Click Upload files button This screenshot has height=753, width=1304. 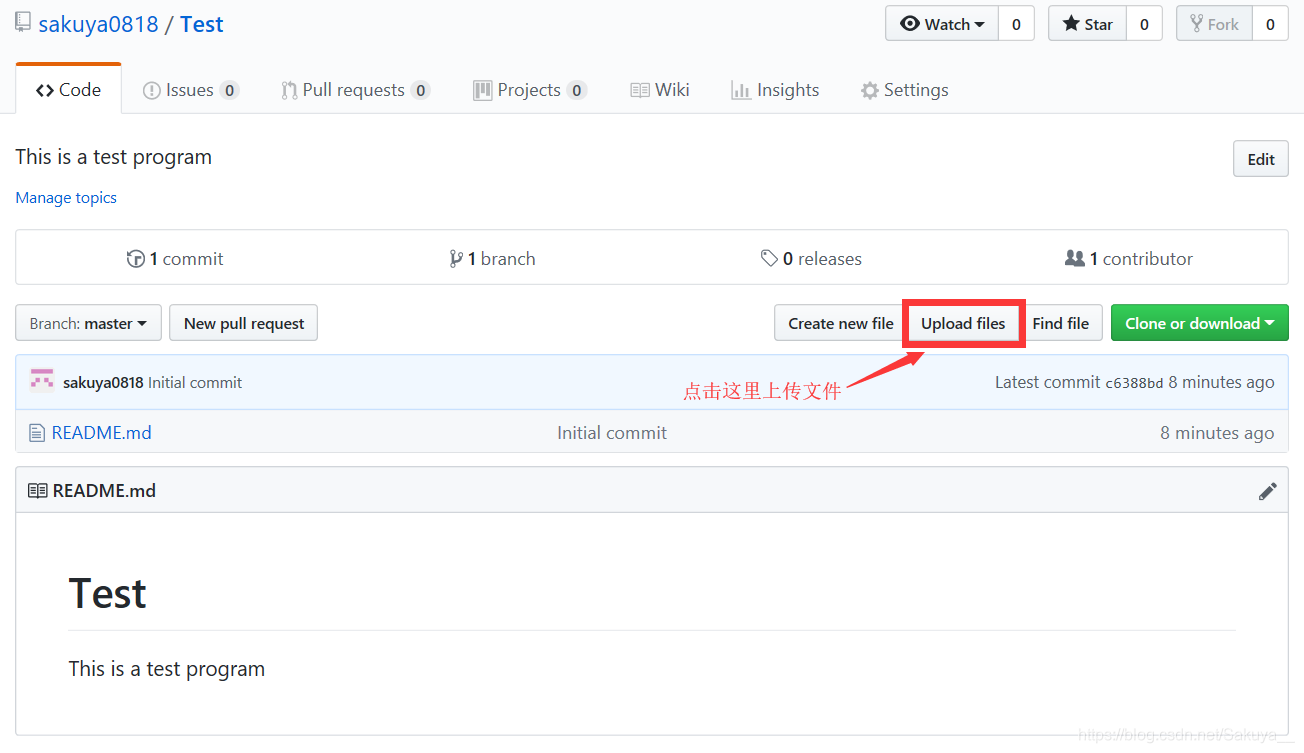(963, 323)
